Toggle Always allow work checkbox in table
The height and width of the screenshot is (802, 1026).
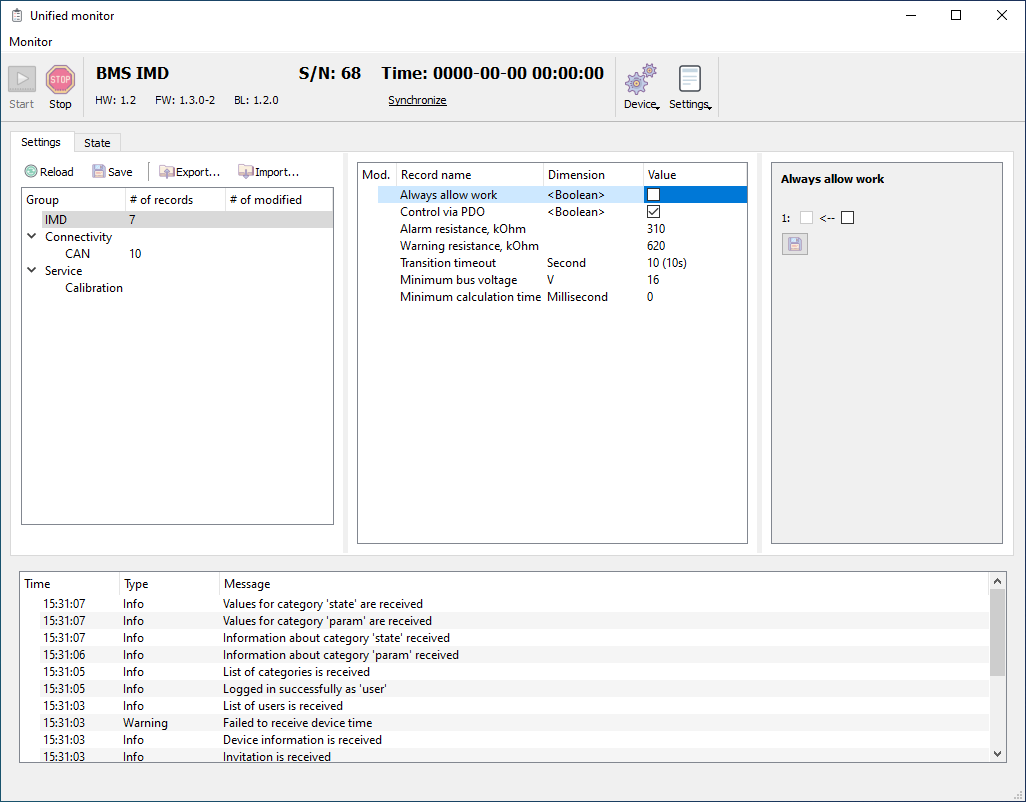point(653,194)
